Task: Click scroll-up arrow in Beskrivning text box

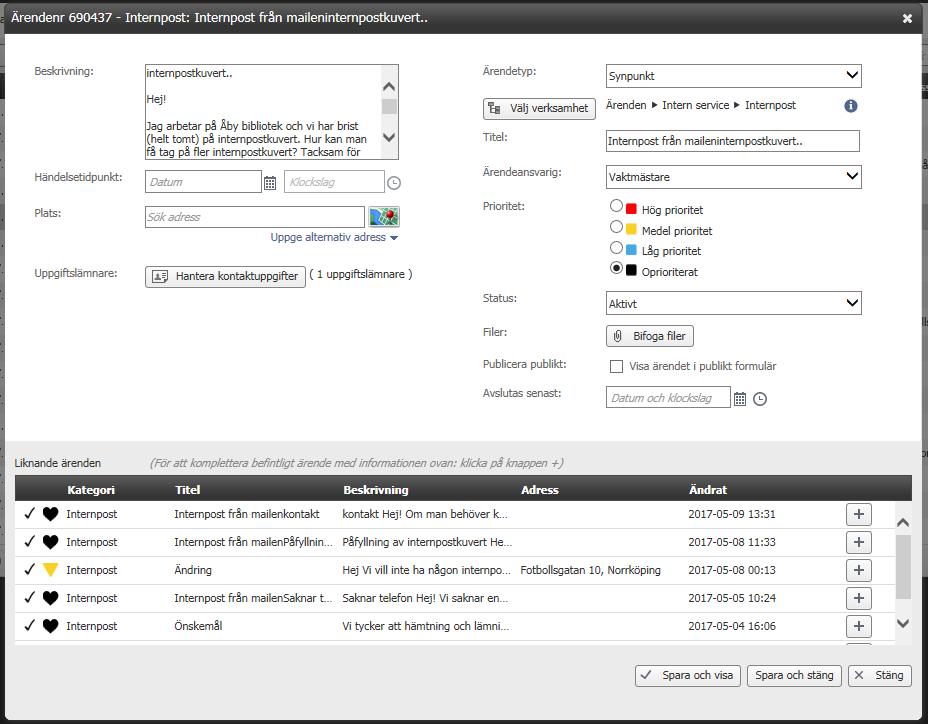Action: [x=389, y=87]
